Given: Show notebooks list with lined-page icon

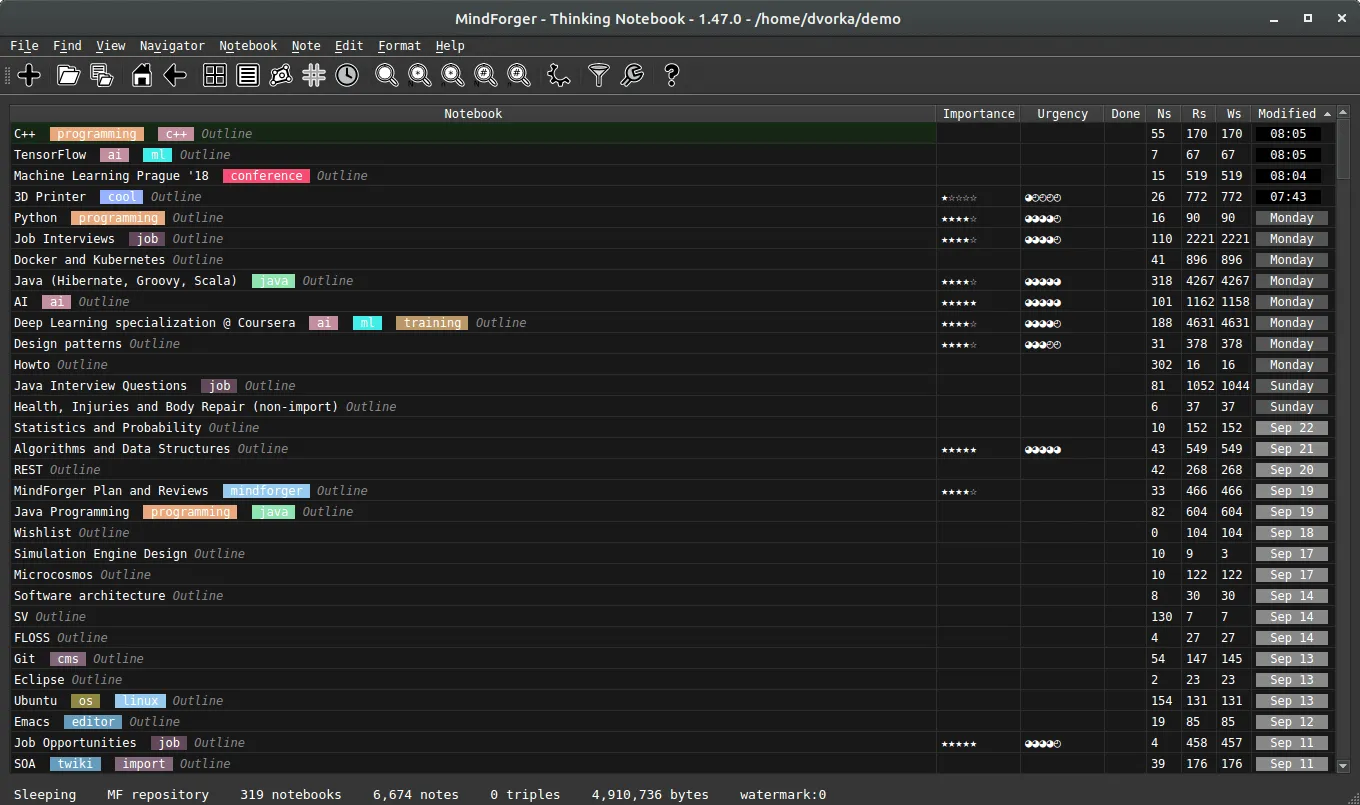Looking at the screenshot, I should point(248,74).
